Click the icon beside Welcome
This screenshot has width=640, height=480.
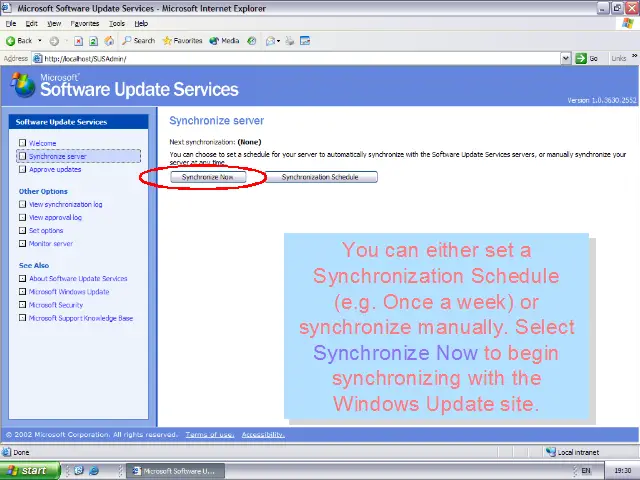[x=22, y=143]
